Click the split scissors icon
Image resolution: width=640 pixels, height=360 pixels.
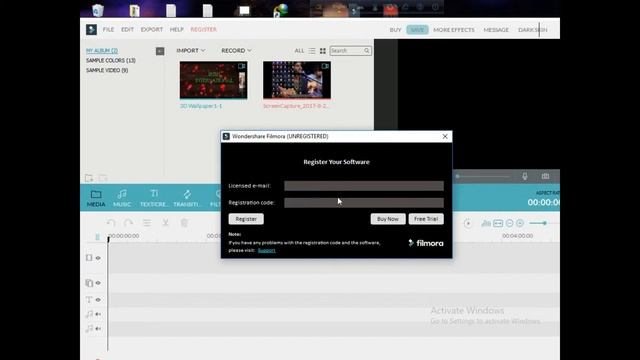click(165, 223)
